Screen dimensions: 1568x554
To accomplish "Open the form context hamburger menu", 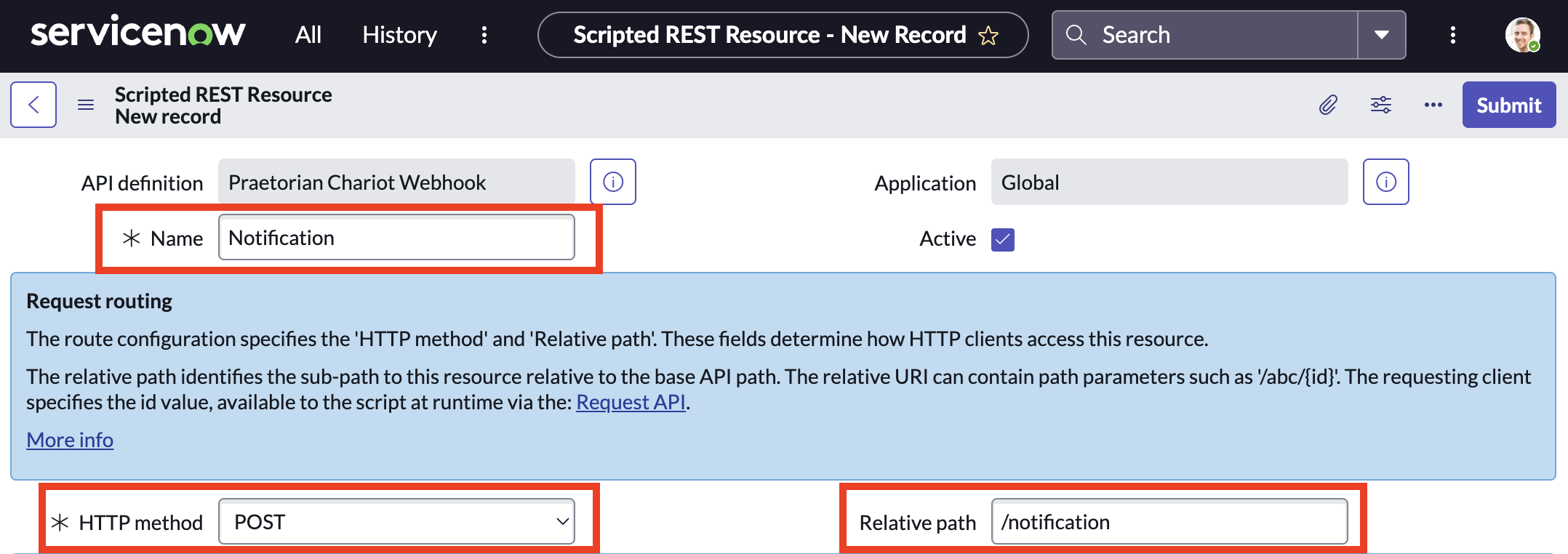I will pyautogui.click(x=86, y=105).
